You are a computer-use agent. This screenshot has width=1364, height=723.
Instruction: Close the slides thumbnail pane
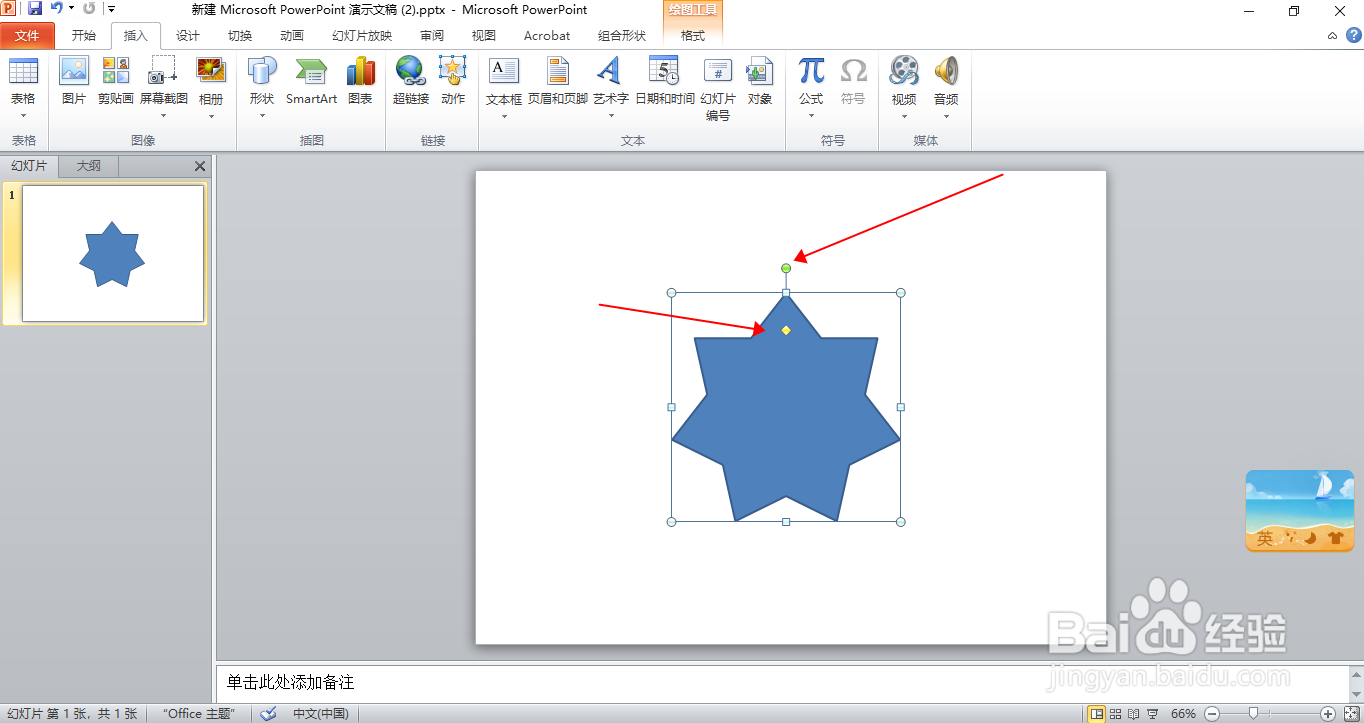tap(200, 167)
